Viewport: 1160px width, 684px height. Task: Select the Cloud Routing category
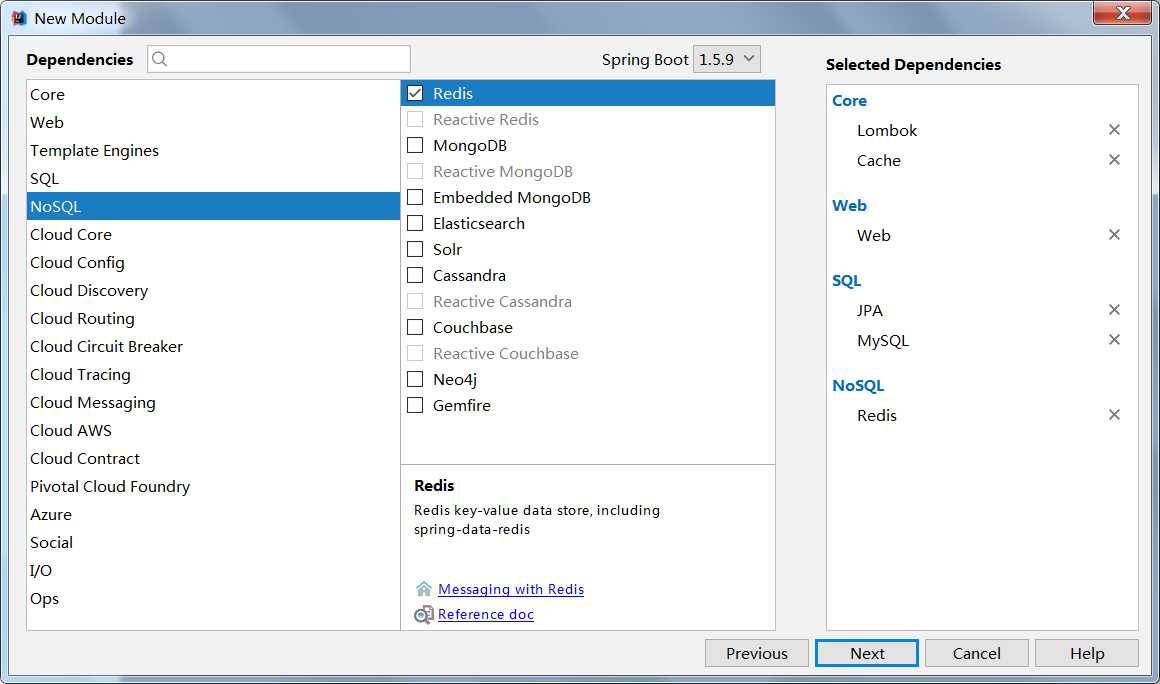coord(213,319)
